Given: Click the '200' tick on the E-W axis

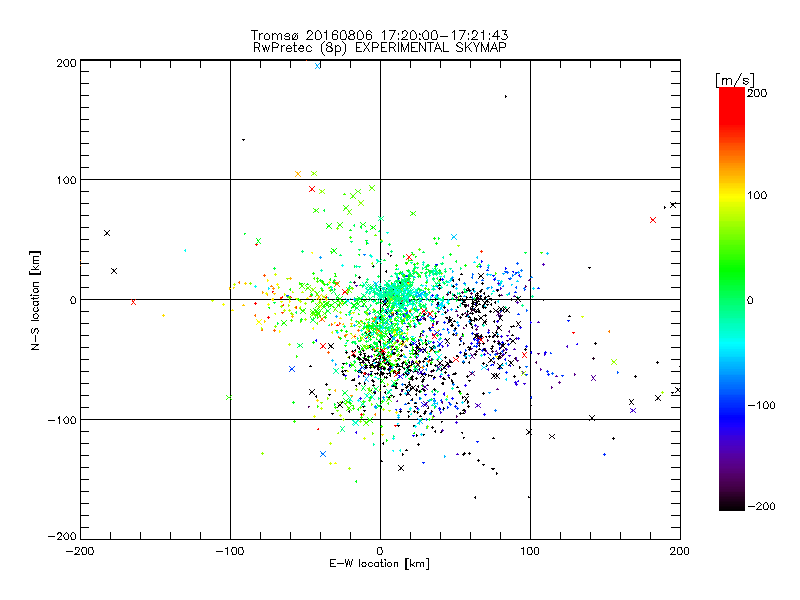Looking at the screenshot, I should coord(680,551).
